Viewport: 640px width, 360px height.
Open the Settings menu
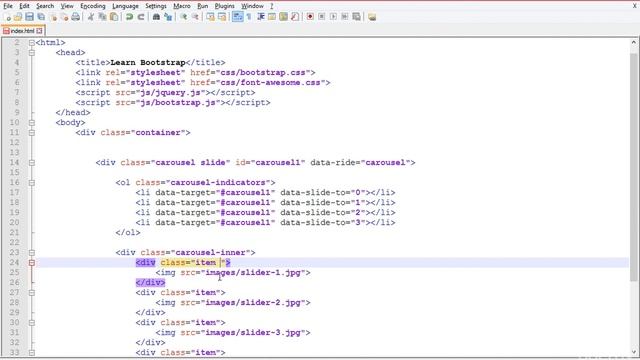[x=156, y=6]
